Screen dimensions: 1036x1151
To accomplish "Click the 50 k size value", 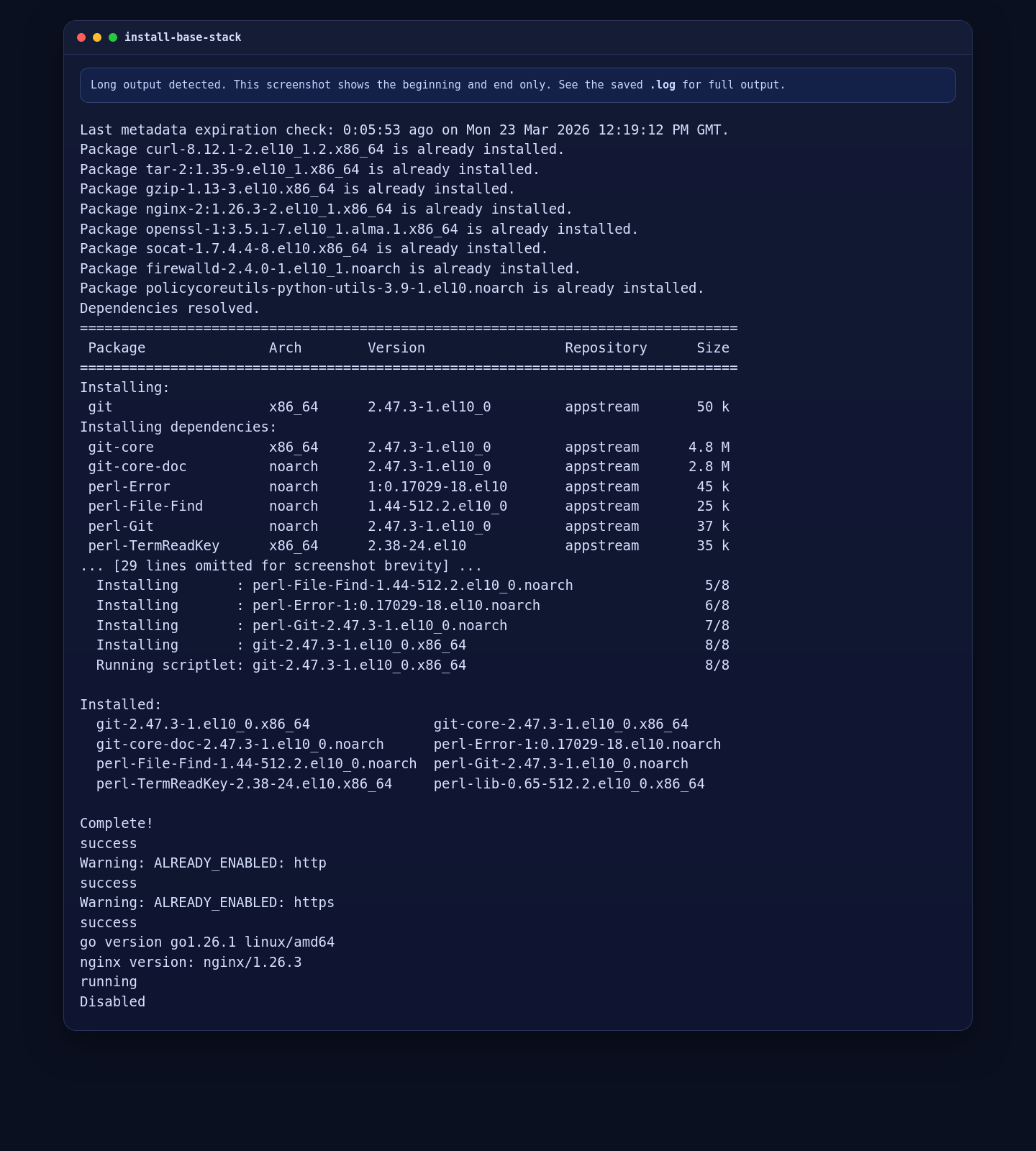I will point(713,407).
